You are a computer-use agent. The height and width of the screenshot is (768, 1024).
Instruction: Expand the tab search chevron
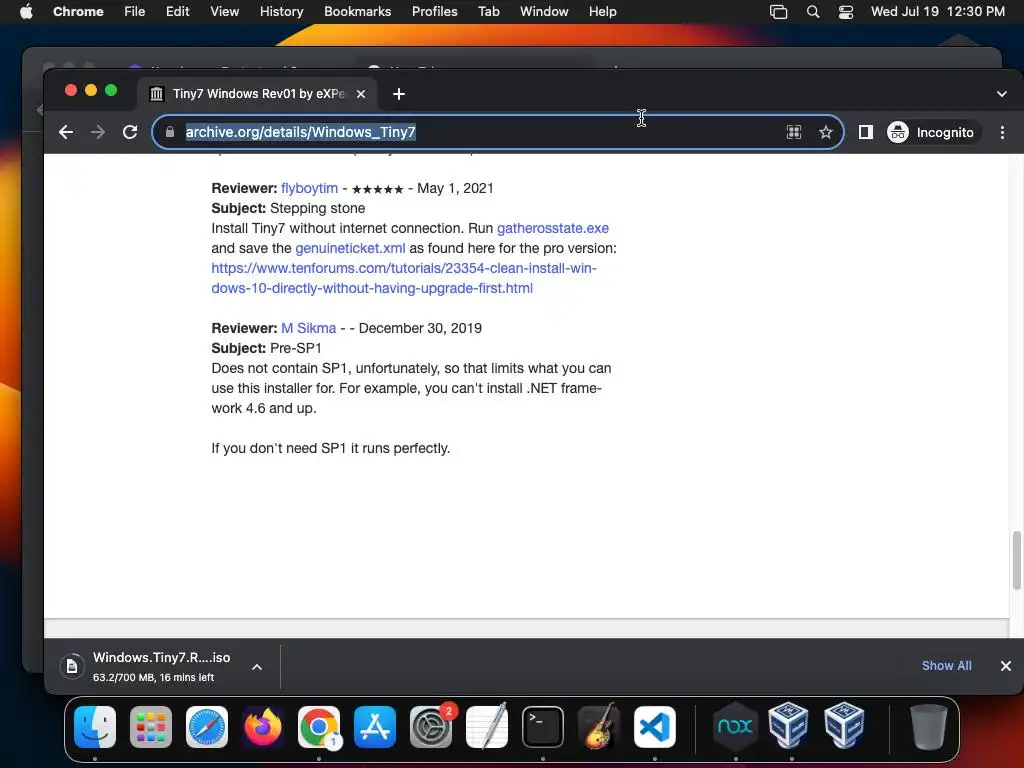point(1002,94)
